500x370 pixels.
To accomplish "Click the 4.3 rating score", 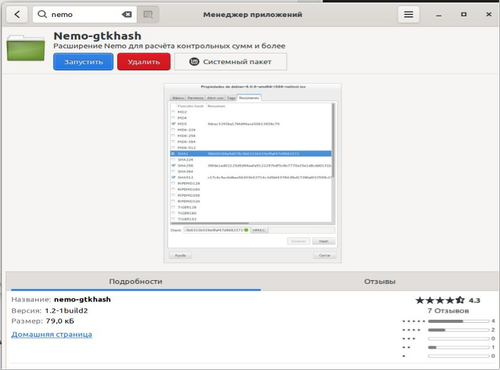I will click(x=474, y=300).
